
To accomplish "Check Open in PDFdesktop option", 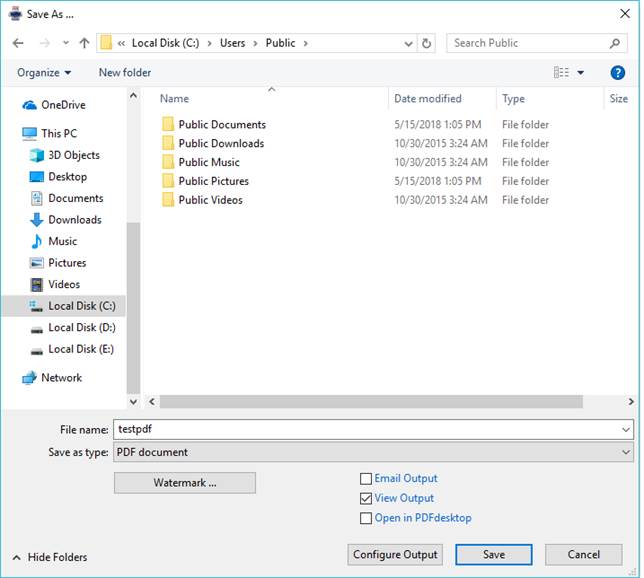I will click(366, 518).
